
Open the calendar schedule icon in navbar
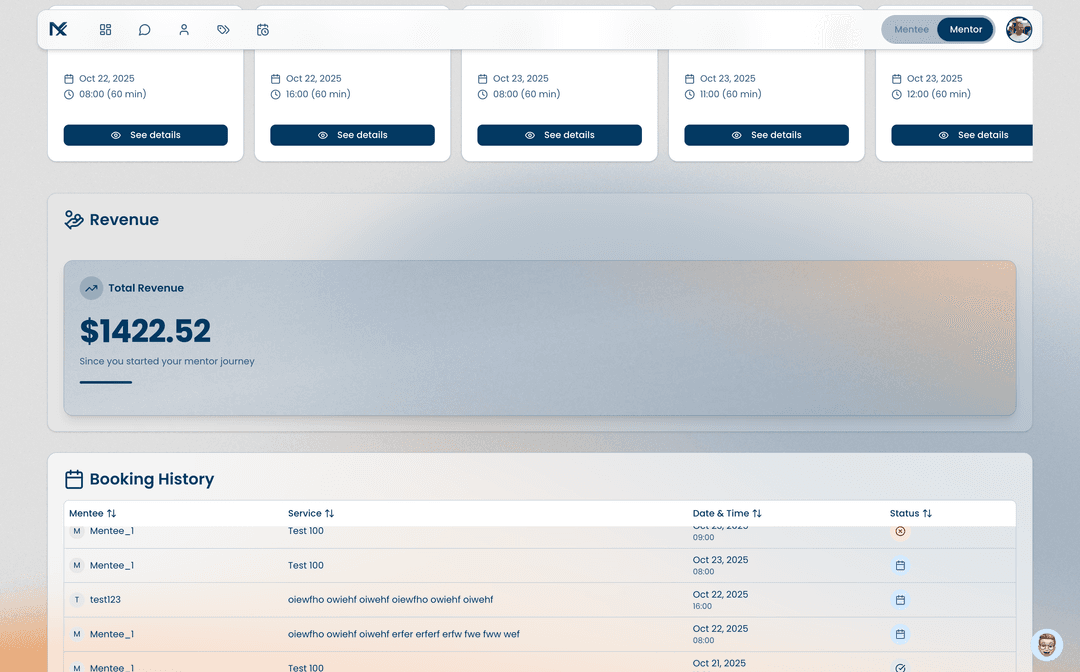[263, 30]
